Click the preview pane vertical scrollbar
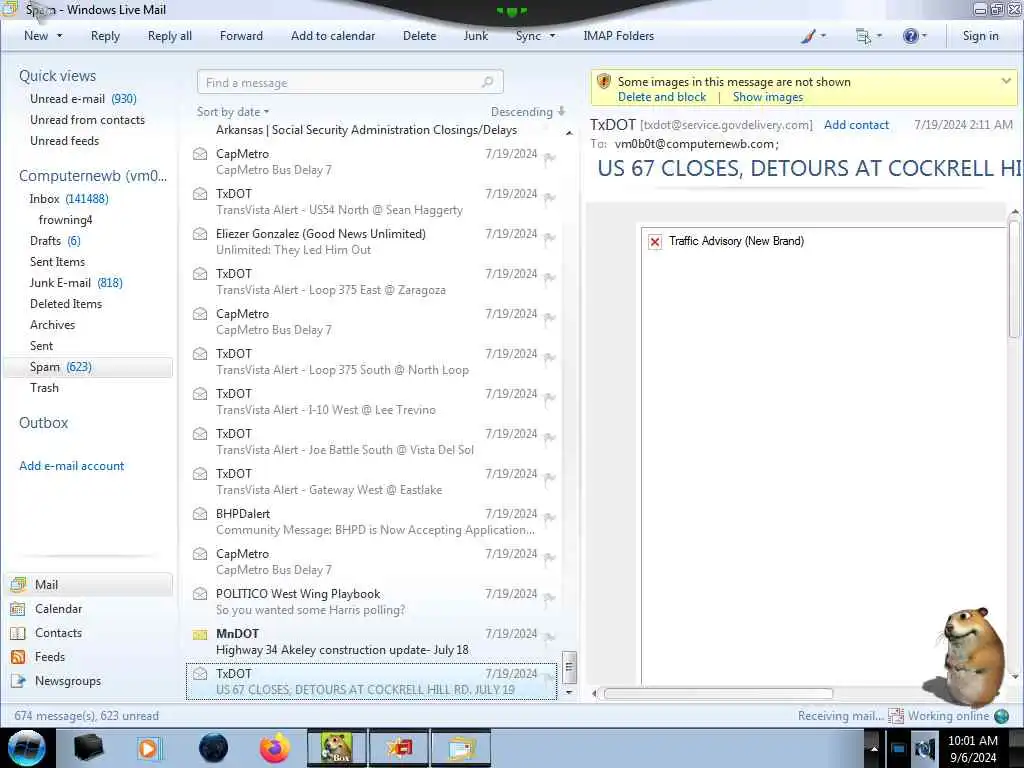Viewport: 1024px width, 768px height. click(x=1014, y=281)
